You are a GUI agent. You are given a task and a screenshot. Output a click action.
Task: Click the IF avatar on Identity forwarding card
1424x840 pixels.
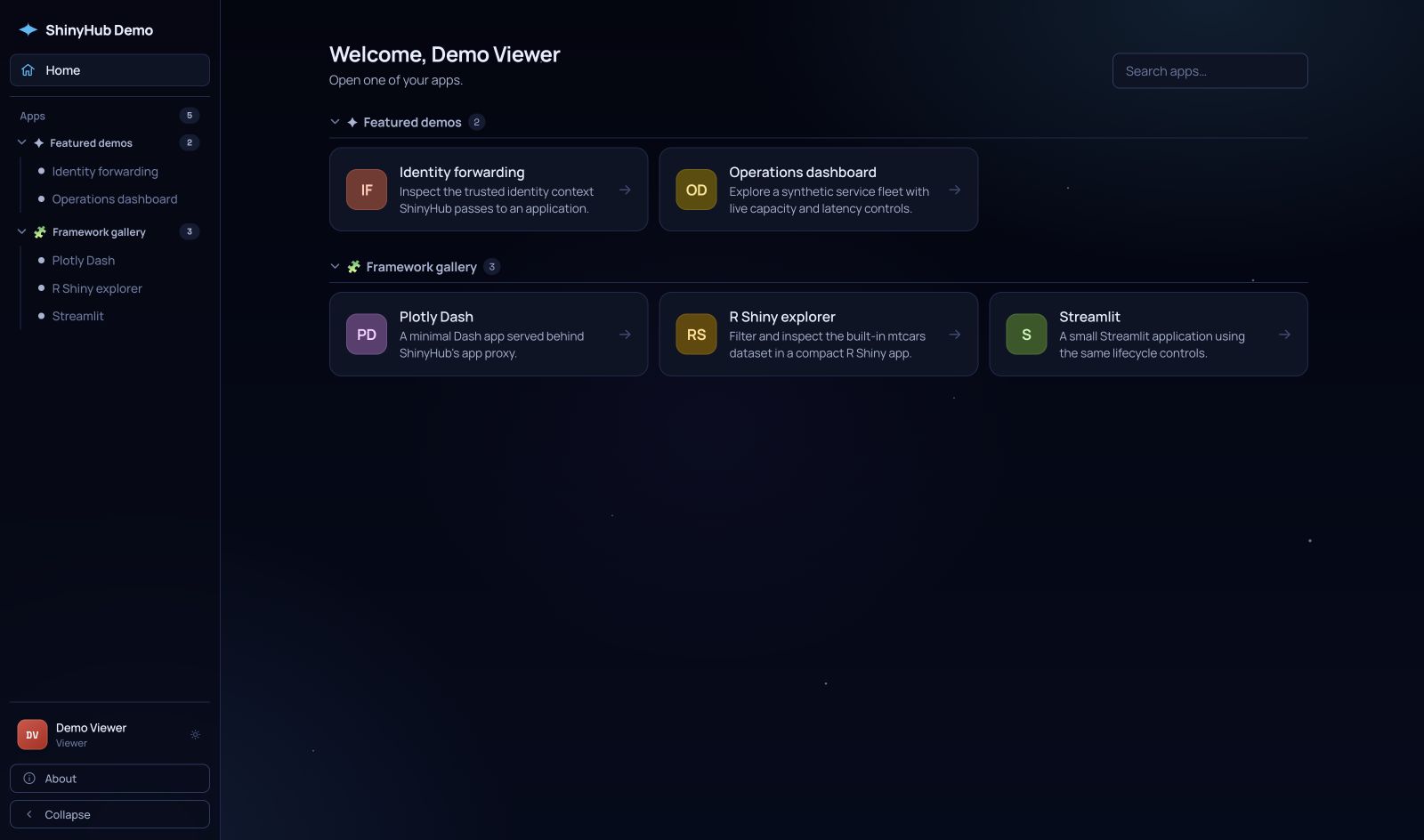tap(367, 190)
